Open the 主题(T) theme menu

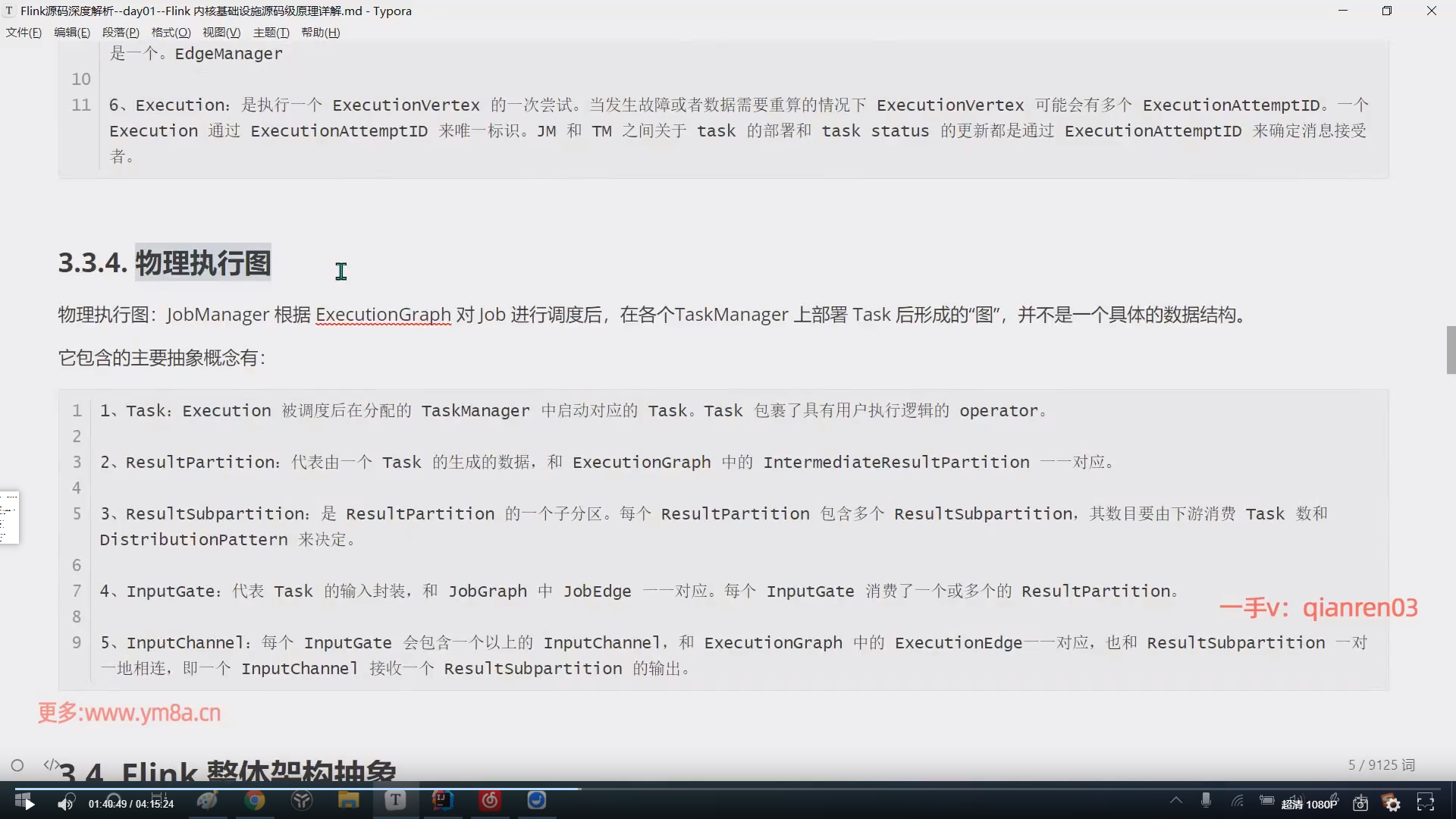point(271,33)
